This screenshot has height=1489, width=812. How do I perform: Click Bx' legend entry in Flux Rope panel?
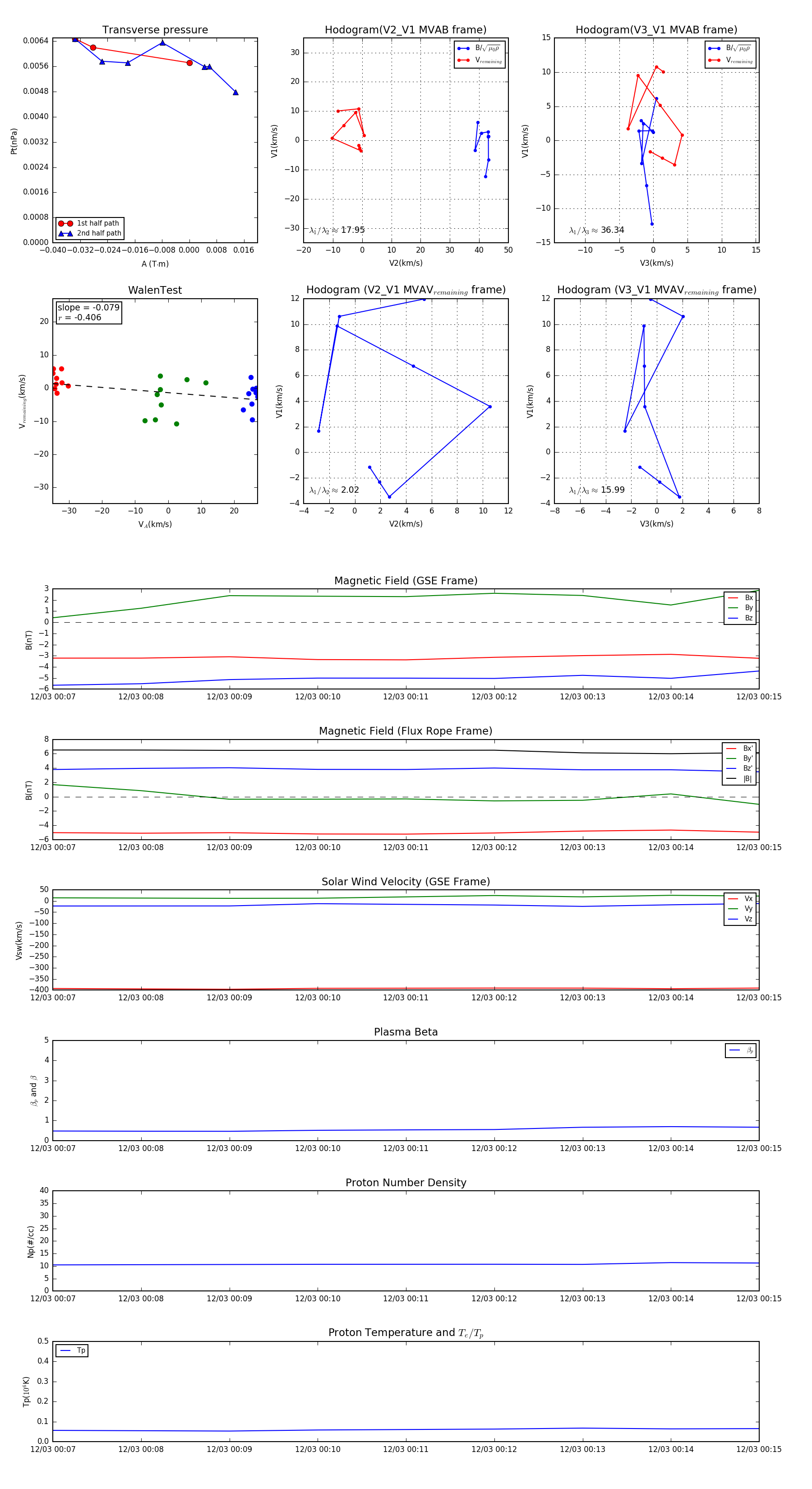tap(739, 748)
